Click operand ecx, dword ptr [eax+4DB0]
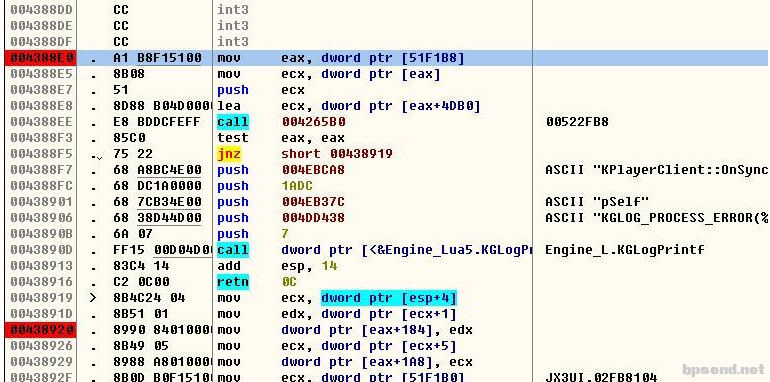770x382 pixels. coord(381,106)
